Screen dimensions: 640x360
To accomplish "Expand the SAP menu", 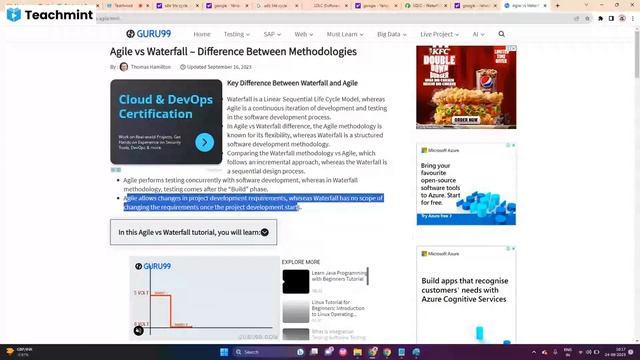I will tap(272, 34).
